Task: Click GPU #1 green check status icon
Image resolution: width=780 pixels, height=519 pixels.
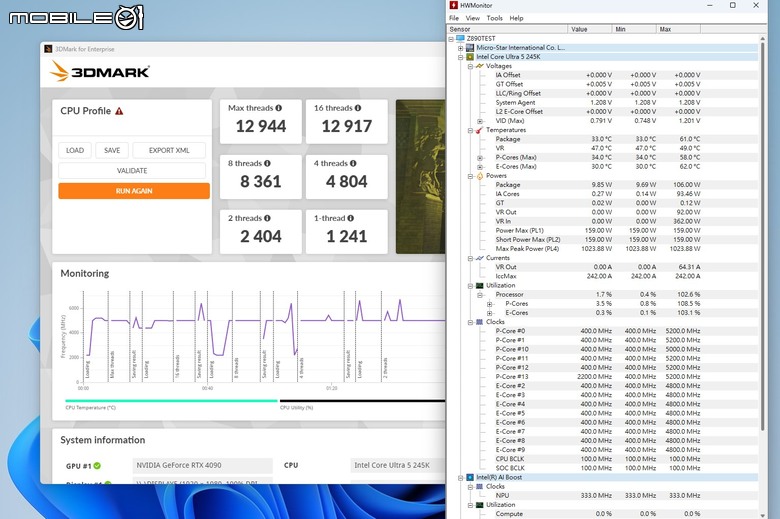Action: tap(97, 466)
